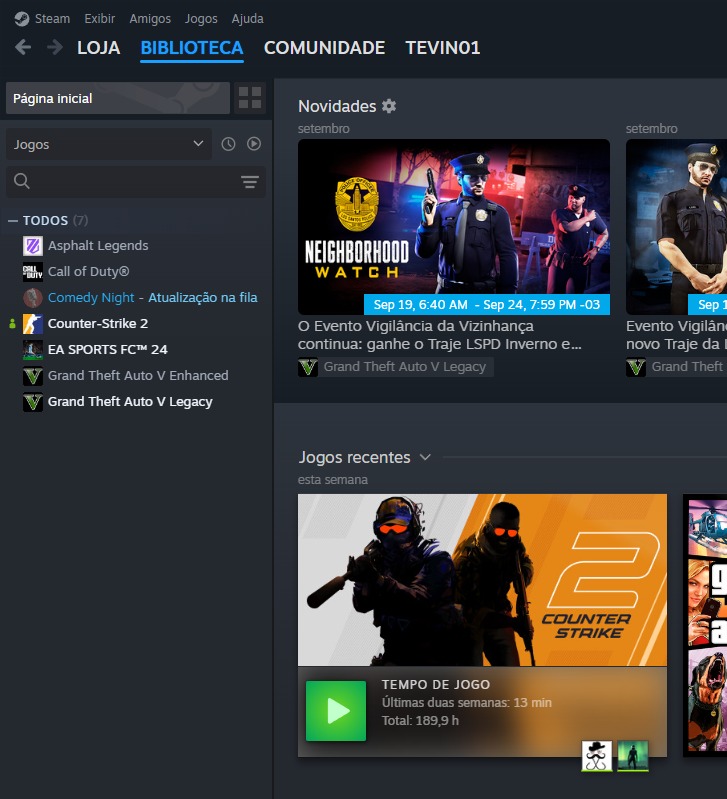Click the library search input field

136,181
